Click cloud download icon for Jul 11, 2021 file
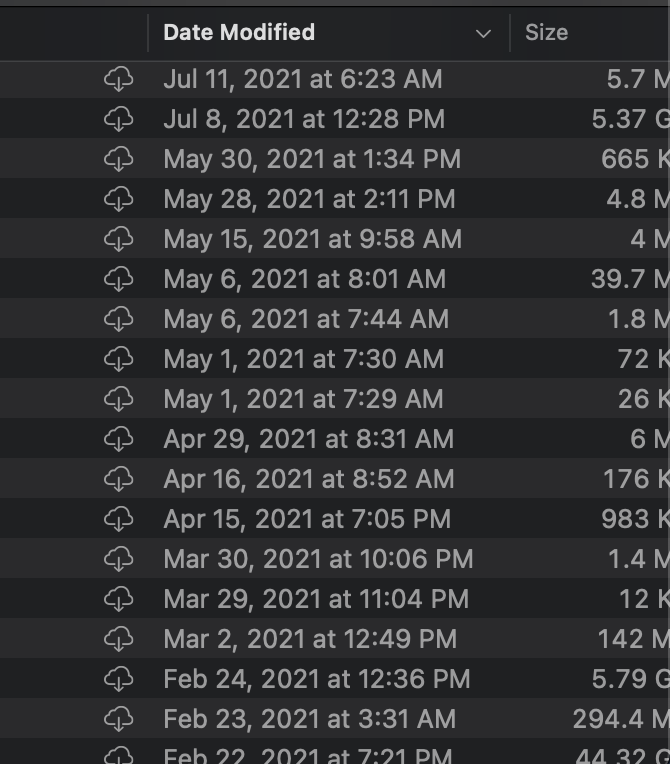Image resolution: width=670 pixels, height=764 pixels. click(x=119, y=79)
